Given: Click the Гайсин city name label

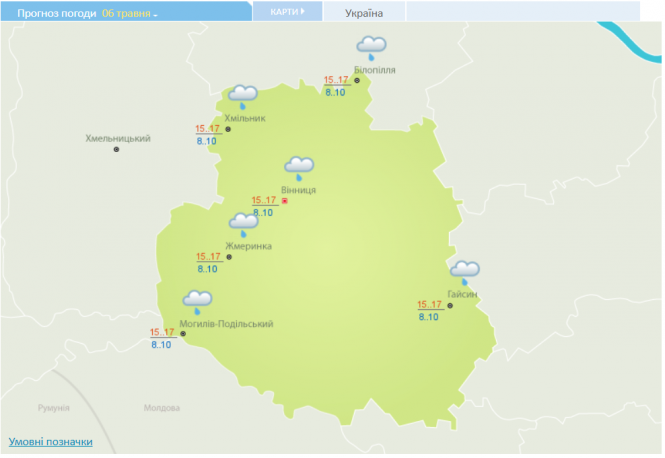Looking at the screenshot, I should coord(463,294).
